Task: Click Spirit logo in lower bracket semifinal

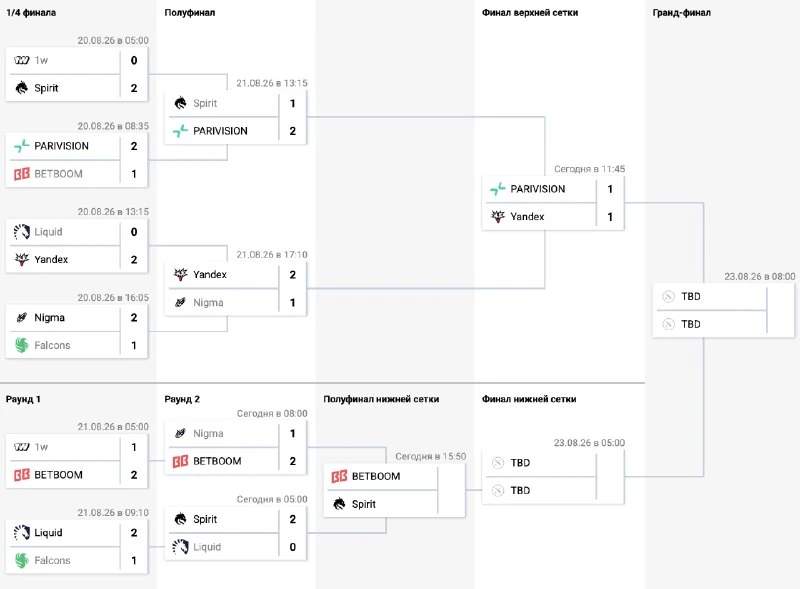Action: coord(339,504)
